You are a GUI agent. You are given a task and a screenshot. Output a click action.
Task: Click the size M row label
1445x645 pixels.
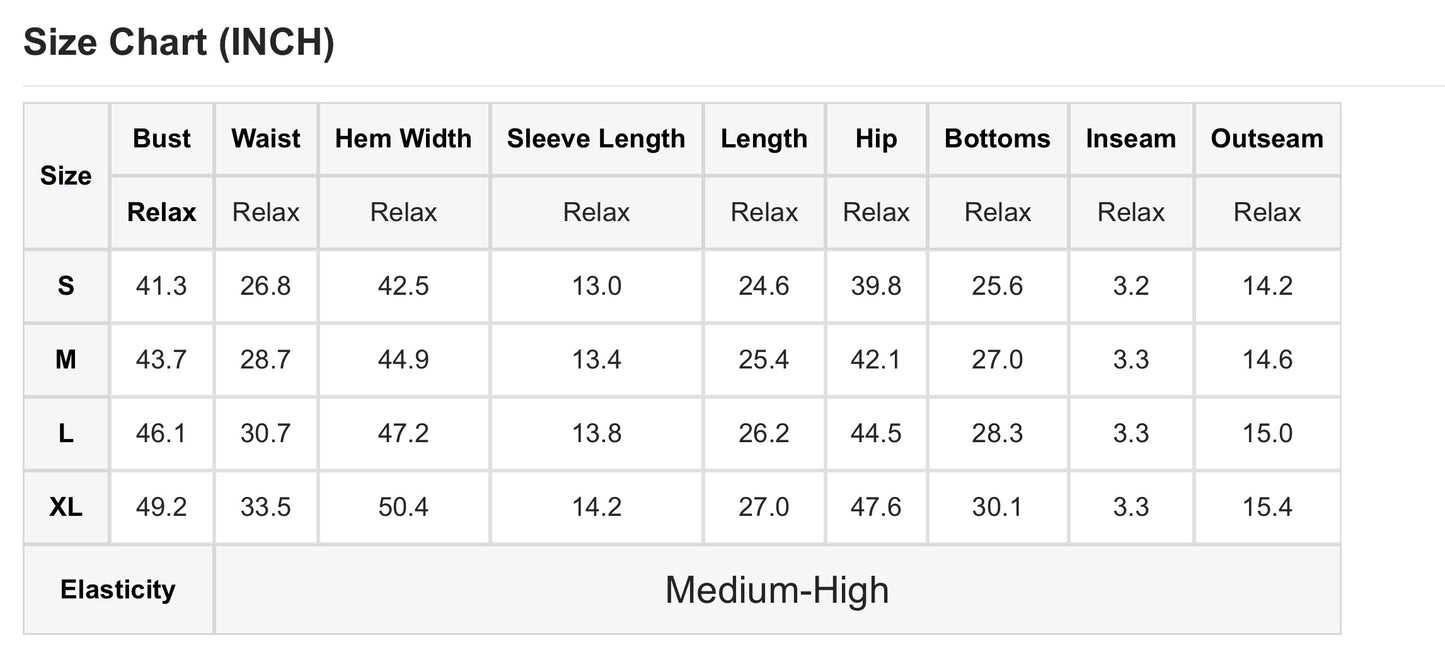point(66,359)
